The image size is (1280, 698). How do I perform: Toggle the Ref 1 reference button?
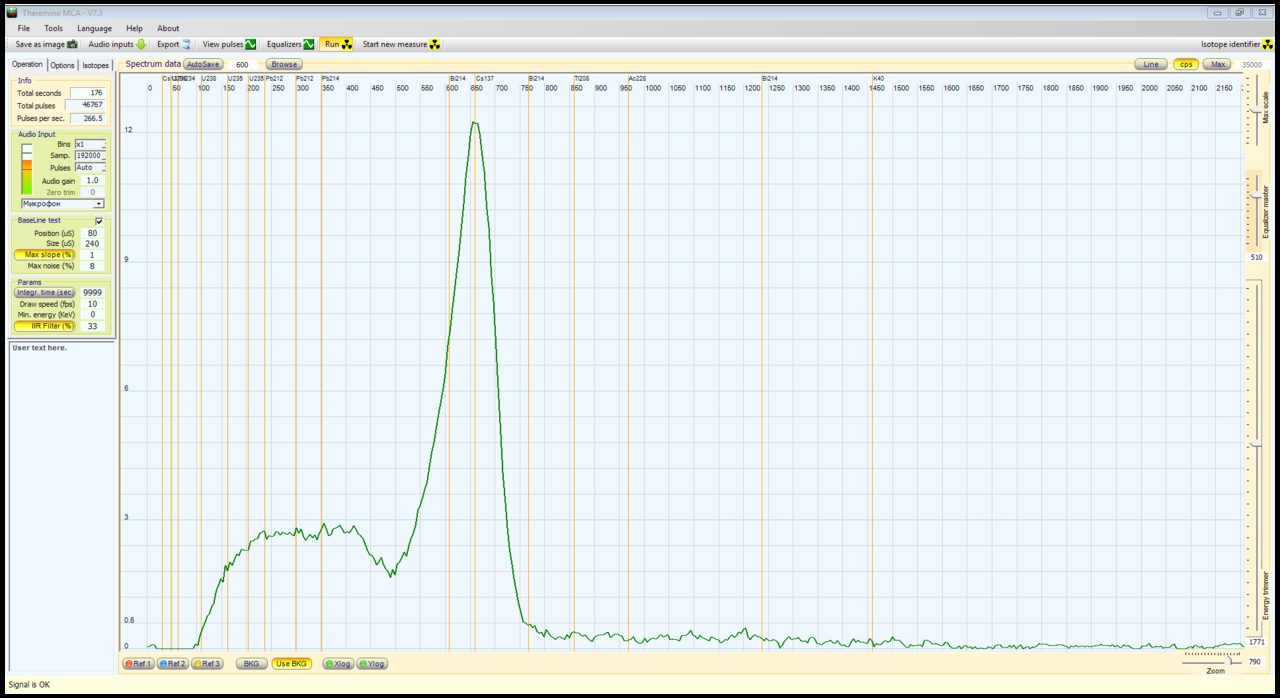click(x=138, y=664)
